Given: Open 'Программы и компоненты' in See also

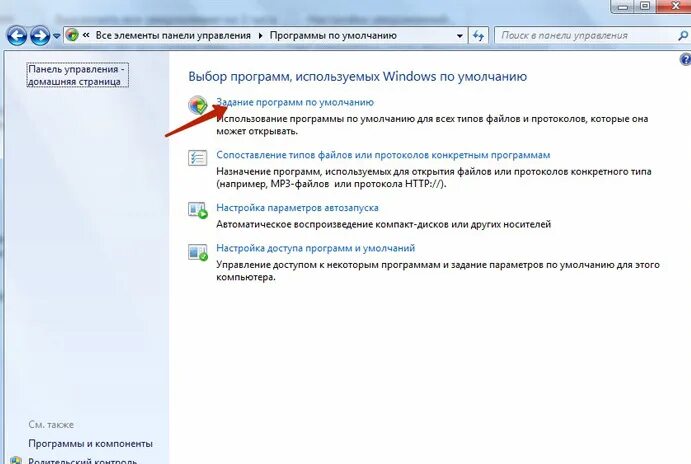Looking at the screenshot, I should pyautogui.click(x=90, y=444).
